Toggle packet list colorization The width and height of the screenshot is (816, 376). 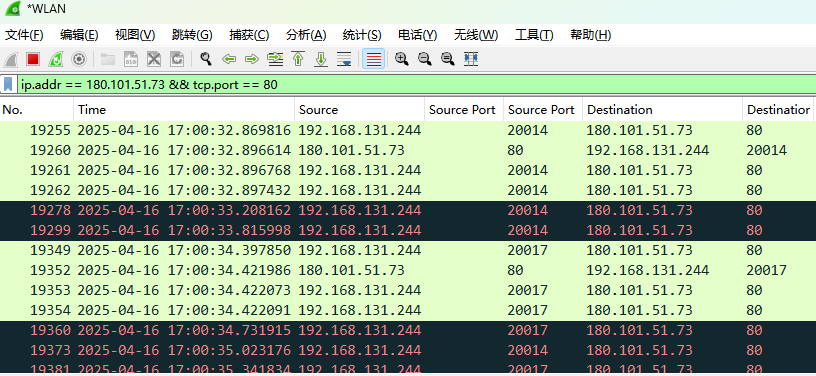[373, 59]
